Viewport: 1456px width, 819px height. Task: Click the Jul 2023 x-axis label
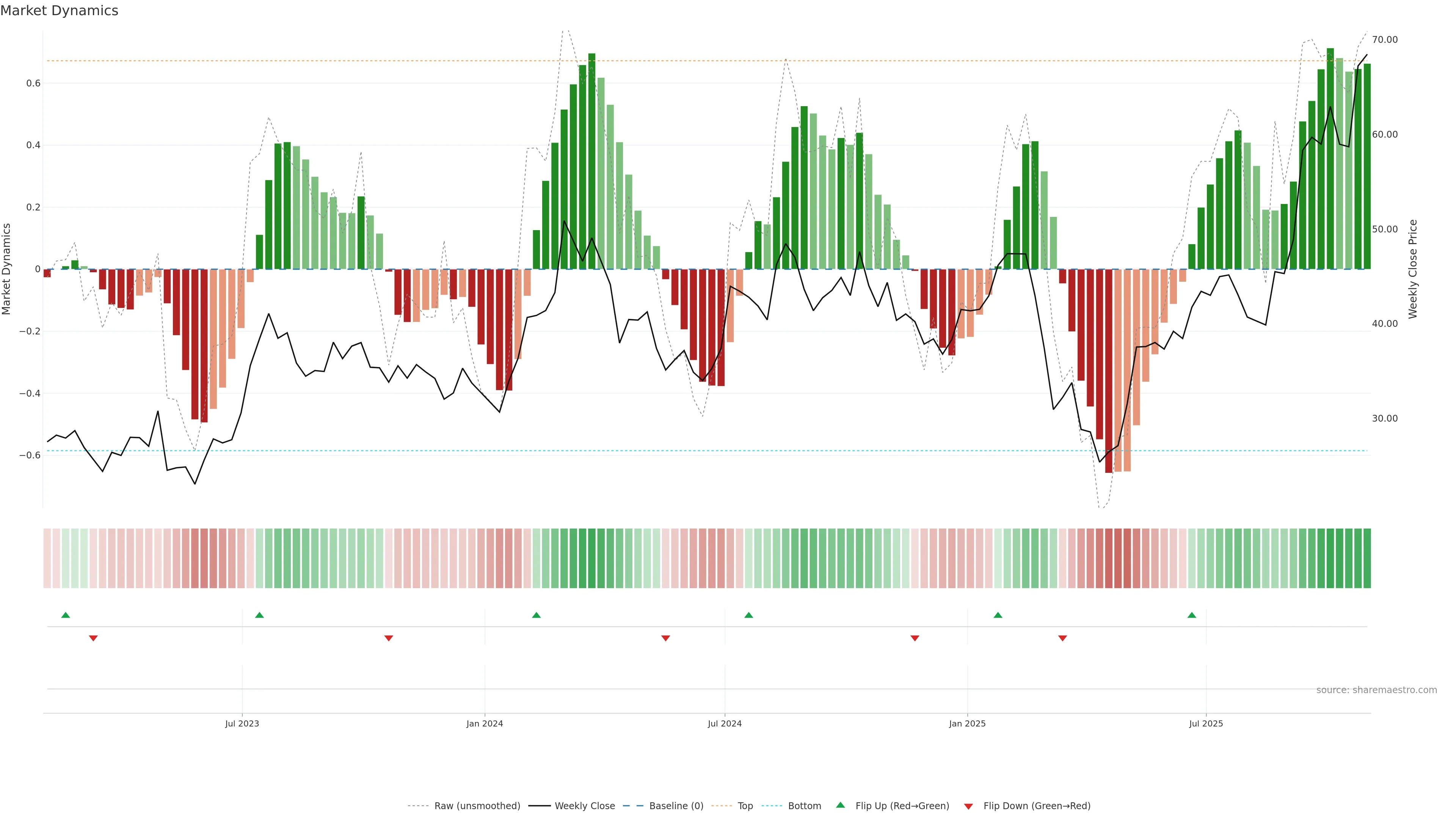click(x=242, y=723)
